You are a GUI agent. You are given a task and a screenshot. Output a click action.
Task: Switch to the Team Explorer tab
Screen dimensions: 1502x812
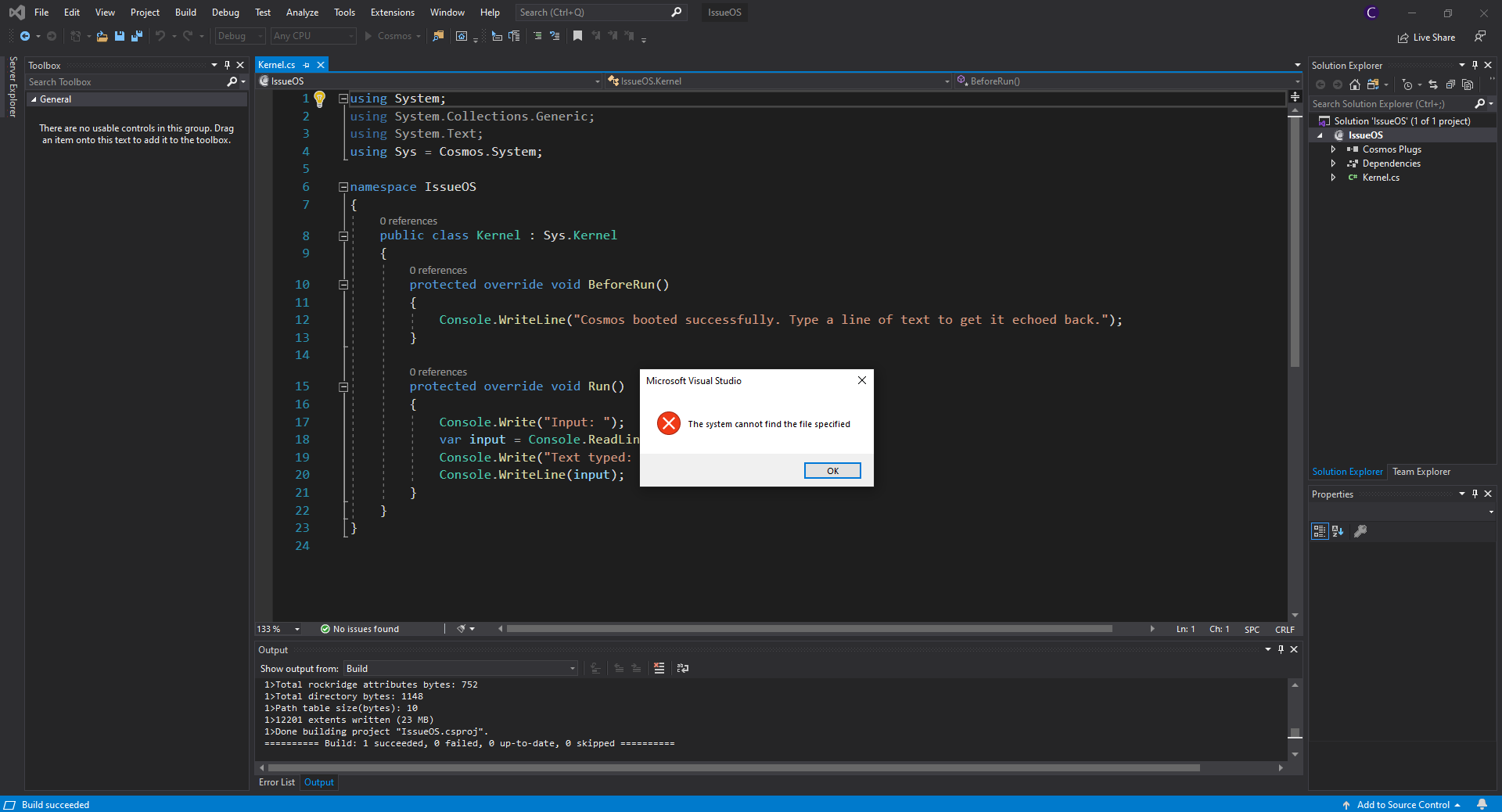[x=1421, y=472]
